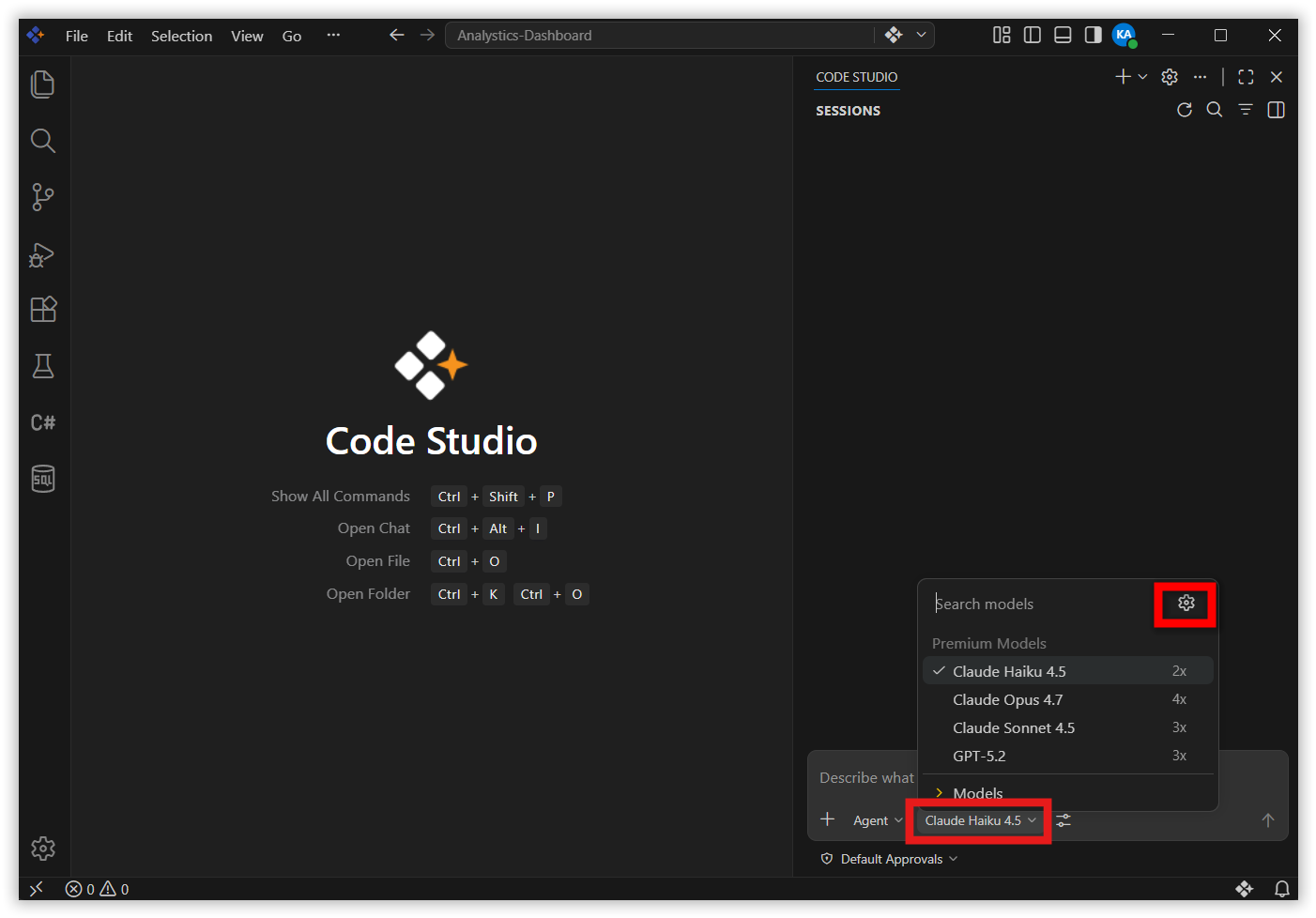Select Claude Haiku 4.5 model
Image resolution: width=1316 pixels, height=918 pixels.
pyautogui.click(x=1068, y=671)
